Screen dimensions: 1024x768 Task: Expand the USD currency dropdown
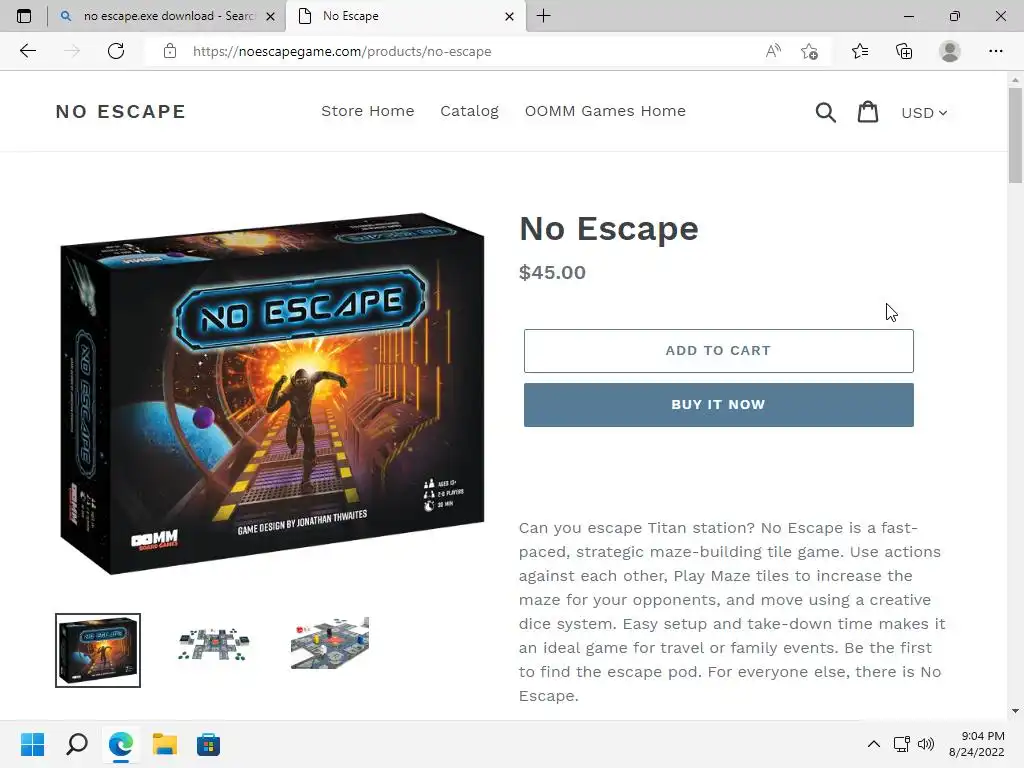(x=924, y=113)
